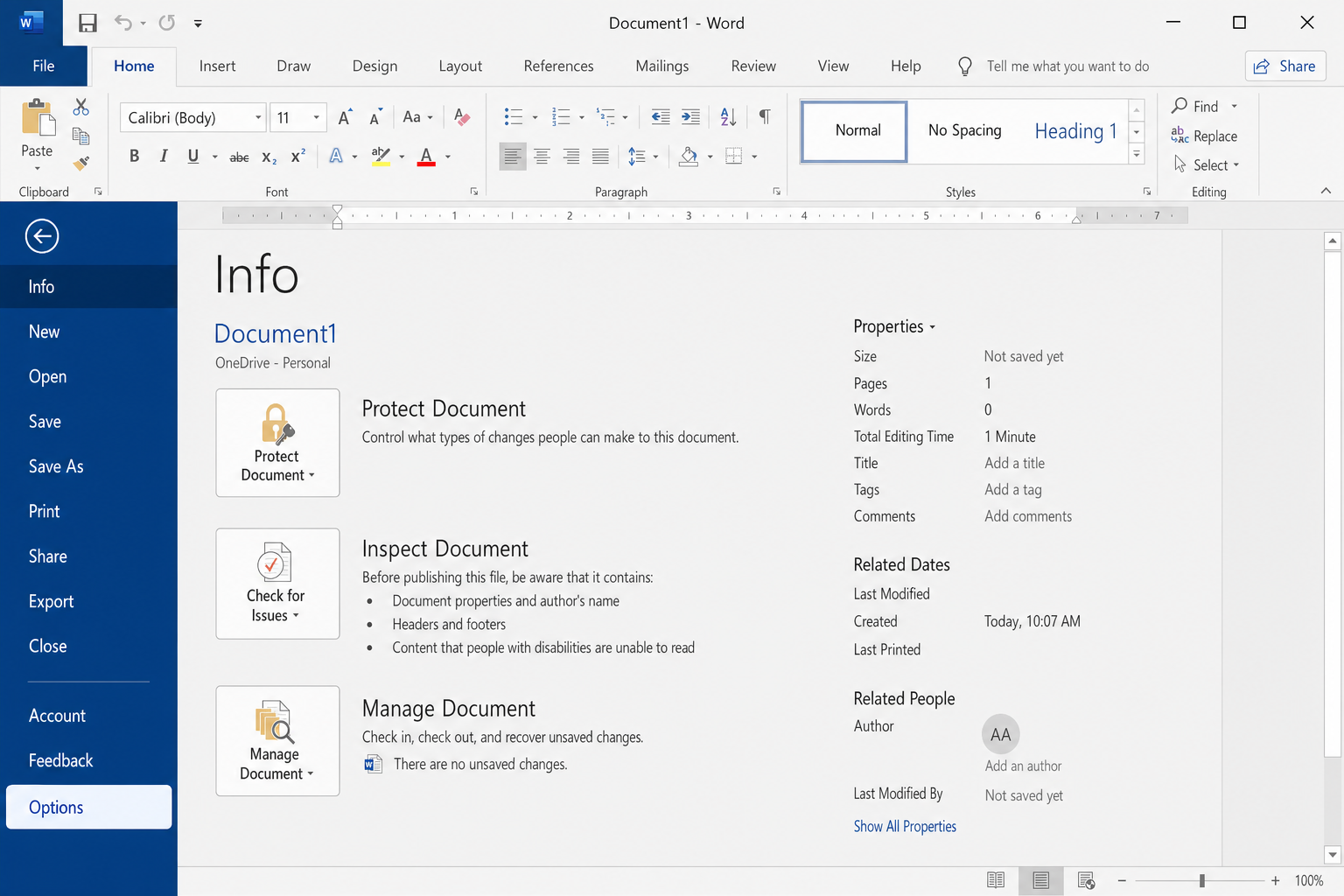This screenshot has width=1344, height=896.
Task: Expand the Bullets list dropdown arrow
Action: [x=535, y=117]
